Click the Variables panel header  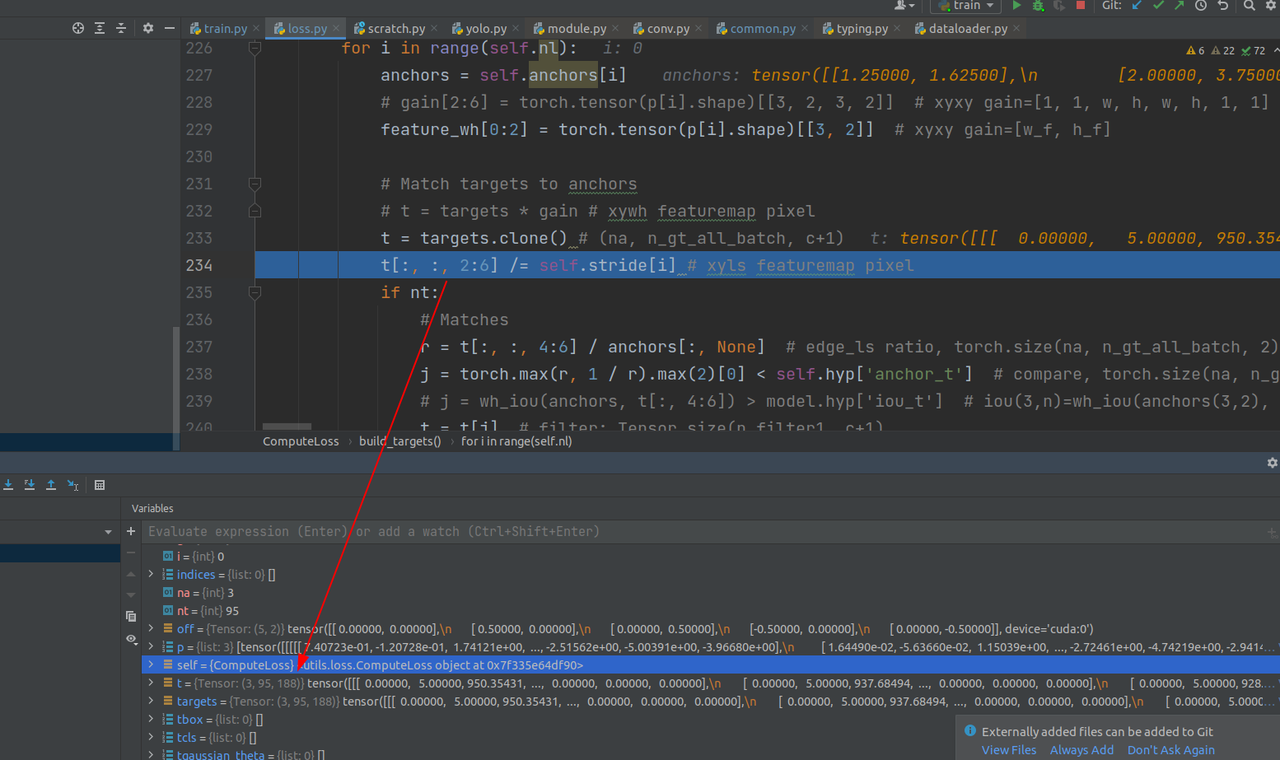click(x=152, y=509)
